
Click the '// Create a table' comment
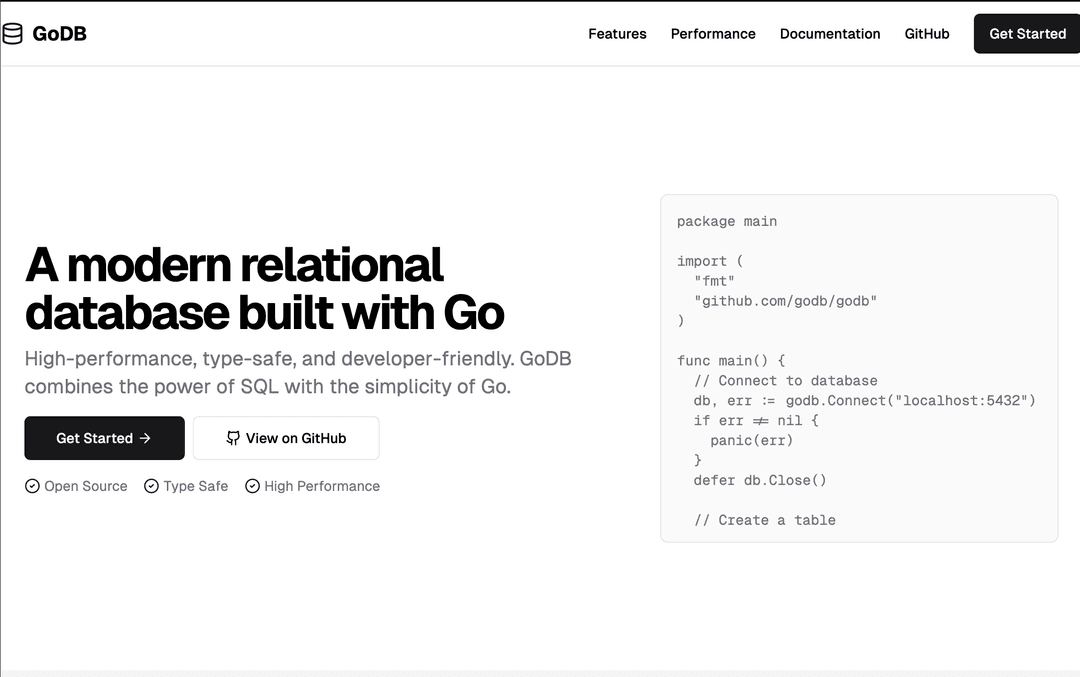[x=765, y=521]
